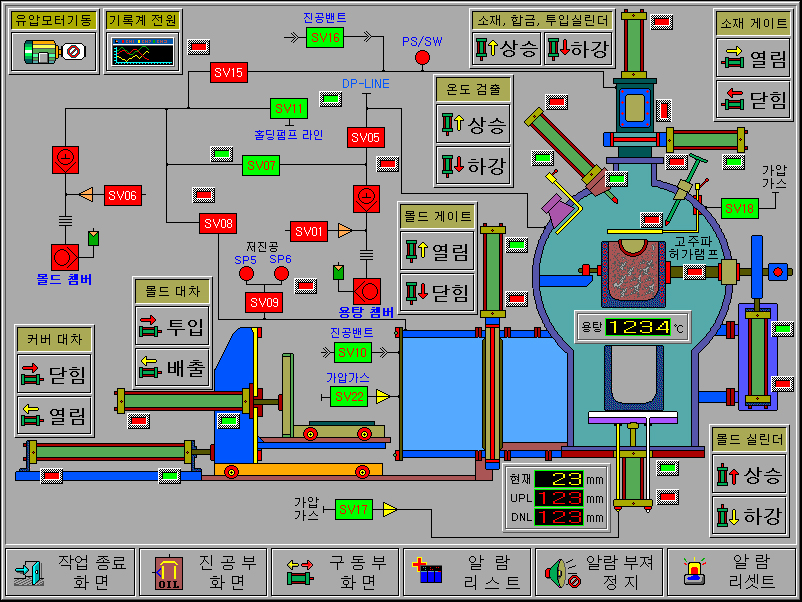Screen dimensions: 802x602
Task: Open the alarm list (알람 리스트)
Action: [x=467, y=572]
